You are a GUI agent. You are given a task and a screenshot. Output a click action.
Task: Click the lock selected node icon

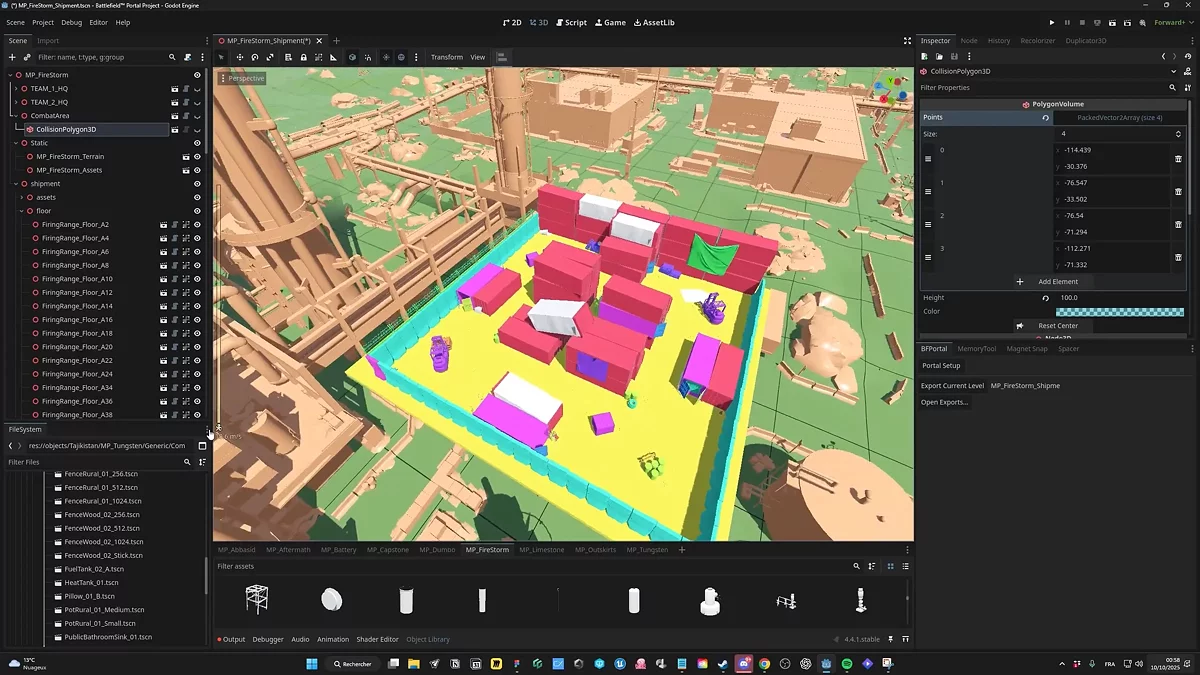point(304,57)
